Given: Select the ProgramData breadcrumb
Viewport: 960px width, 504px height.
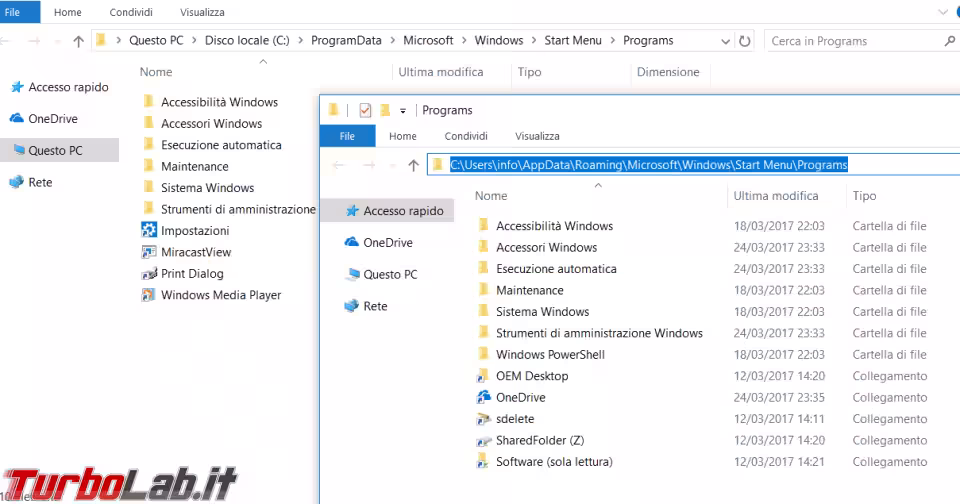Looking at the screenshot, I should 346,40.
